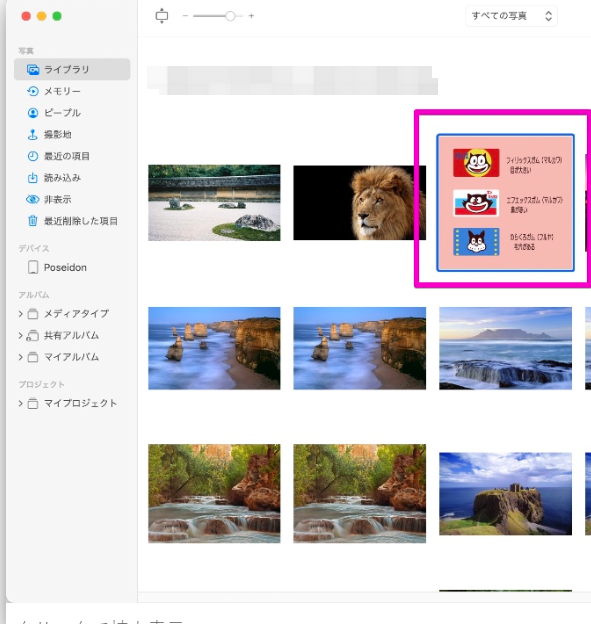Image resolution: width=591 pixels, height=624 pixels.
Task: Open the ライブラリ sidebar icon
Action: (x=33, y=70)
